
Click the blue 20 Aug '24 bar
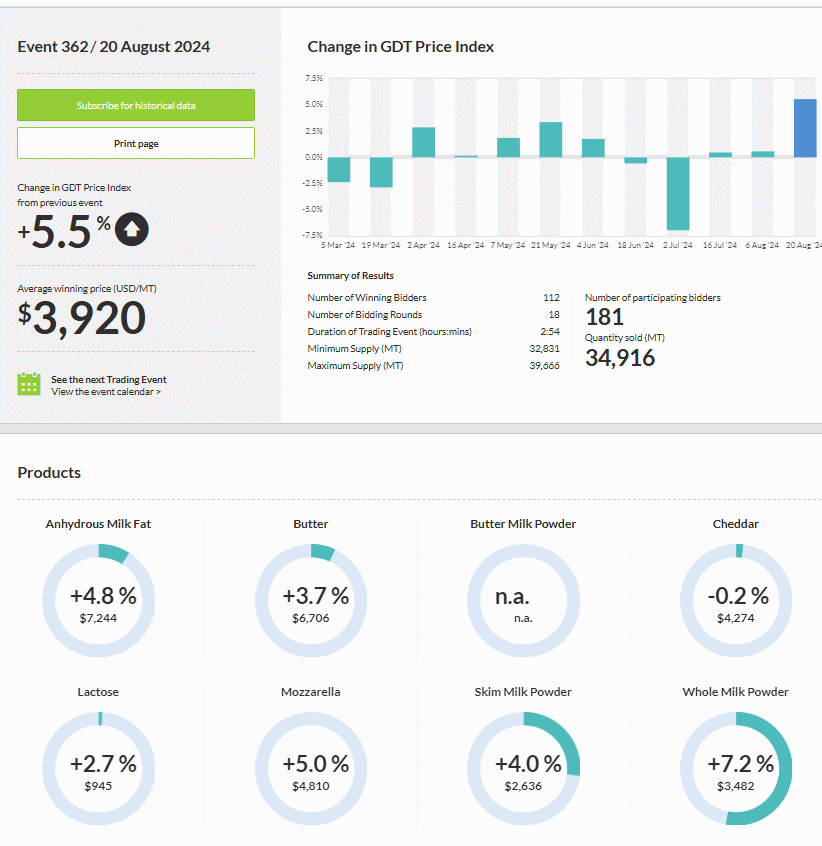[x=805, y=128]
